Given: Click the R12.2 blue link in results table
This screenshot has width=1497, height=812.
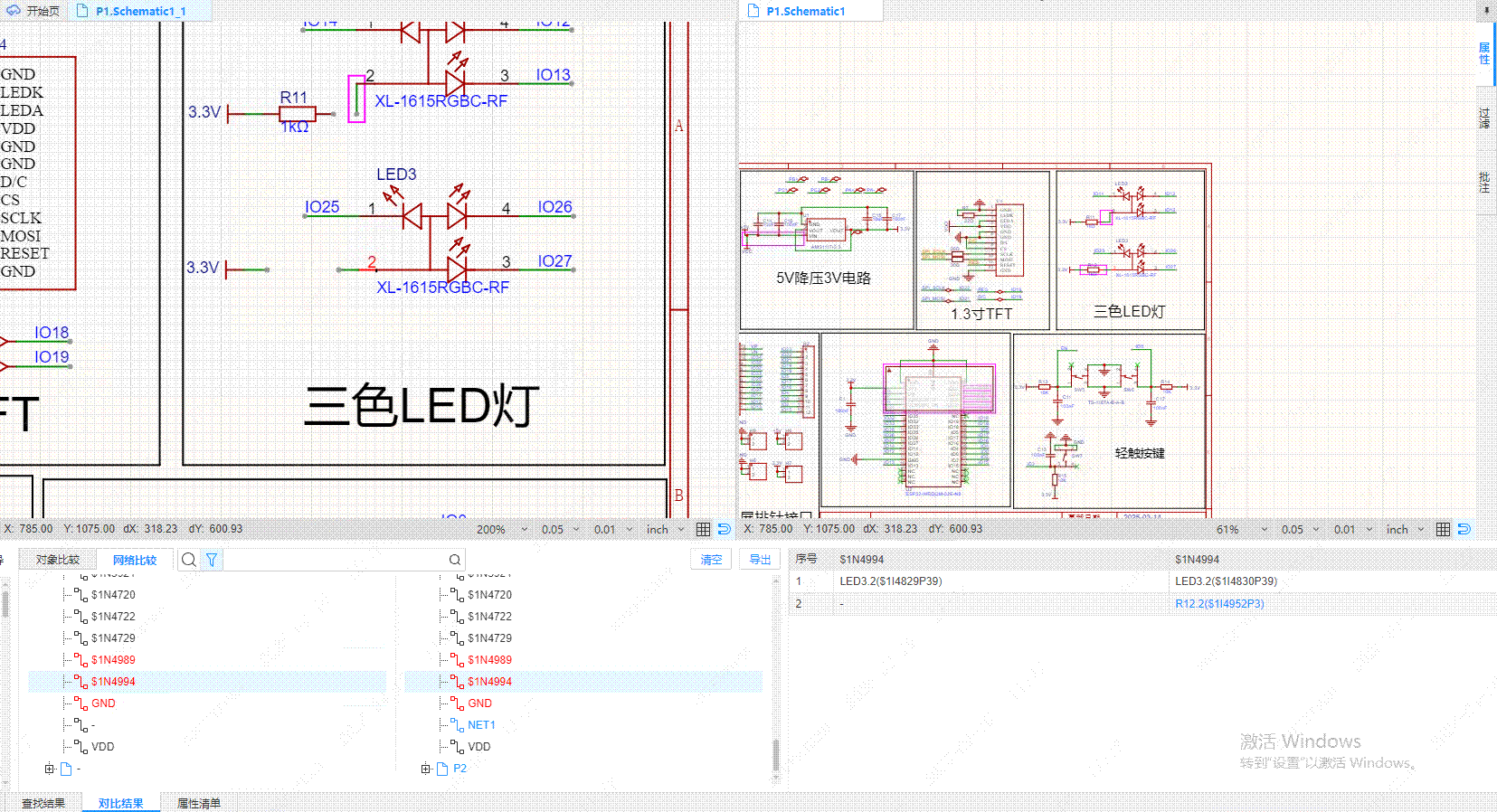Looking at the screenshot, I should pos(1219,604).
